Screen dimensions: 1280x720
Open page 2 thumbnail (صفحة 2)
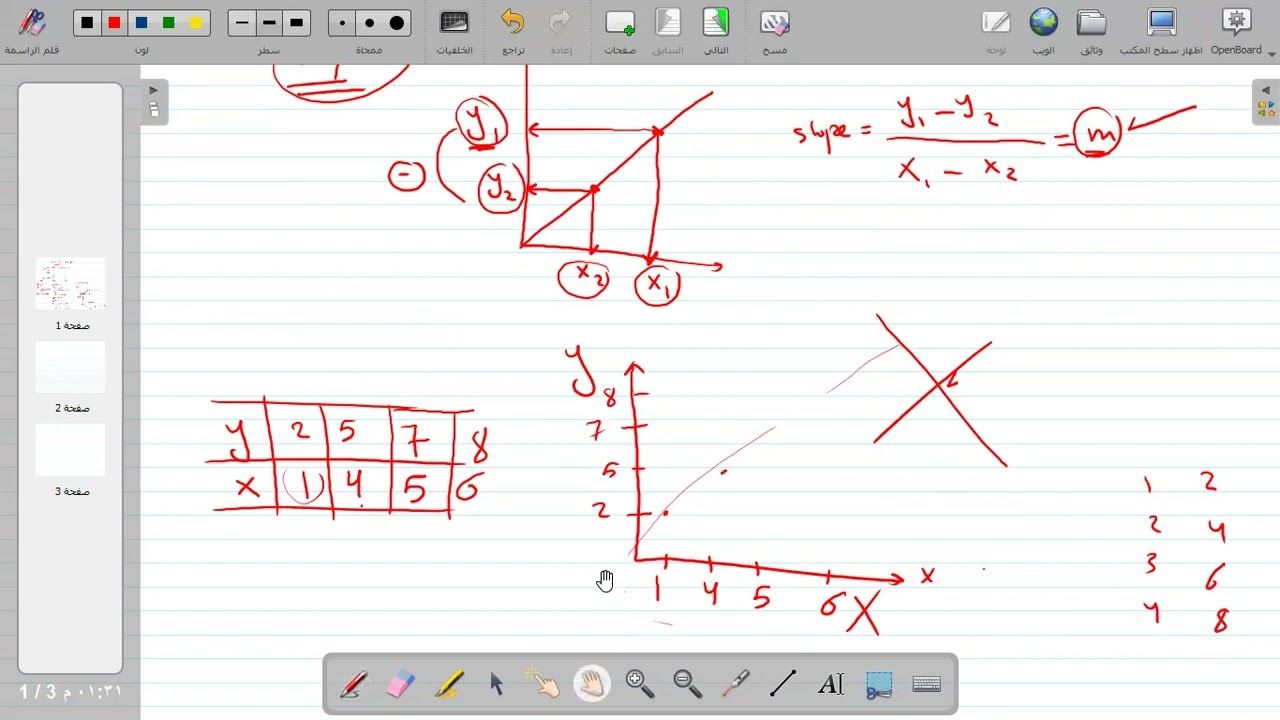[70, 367]
